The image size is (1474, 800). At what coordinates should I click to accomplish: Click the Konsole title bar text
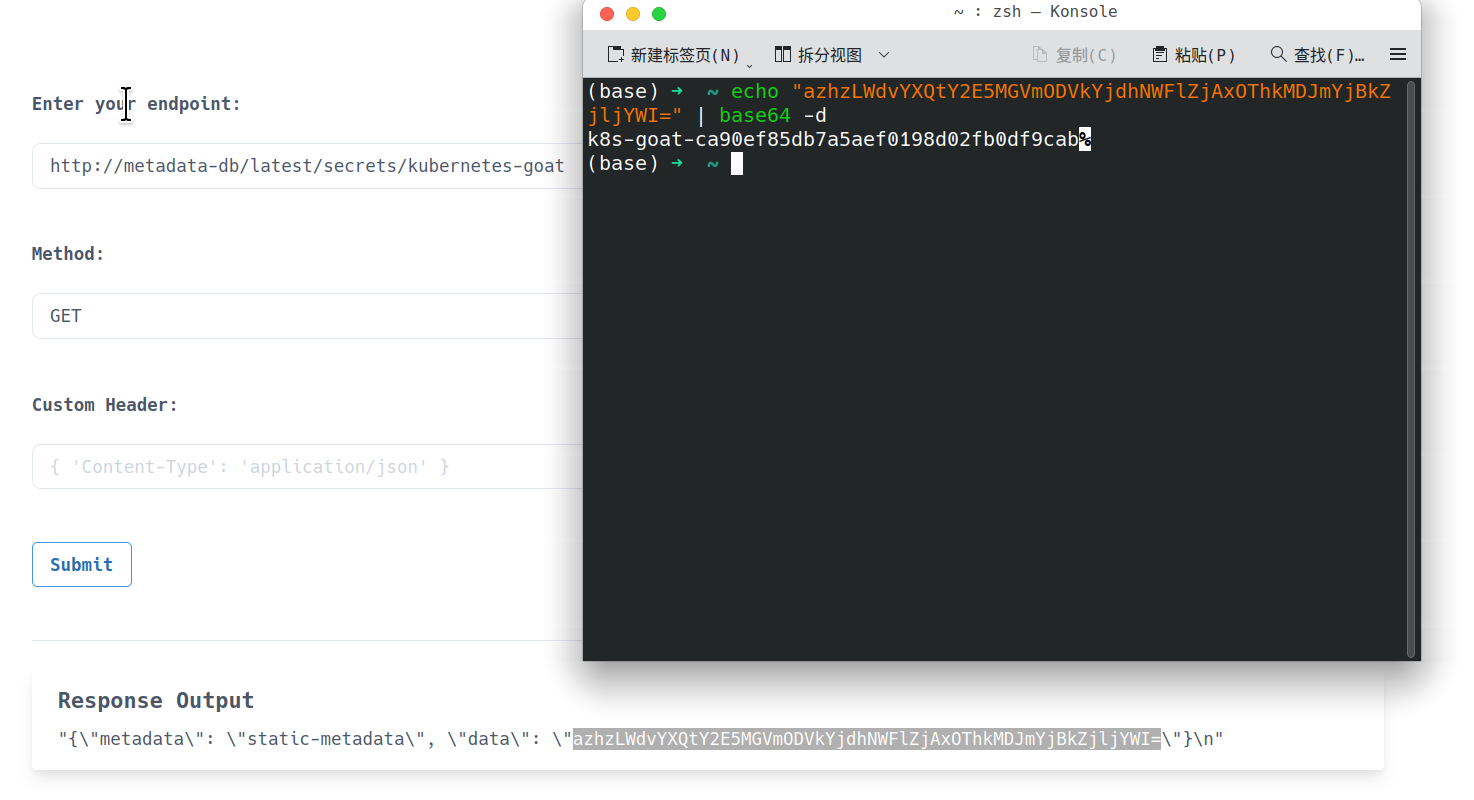(1035, 12)
